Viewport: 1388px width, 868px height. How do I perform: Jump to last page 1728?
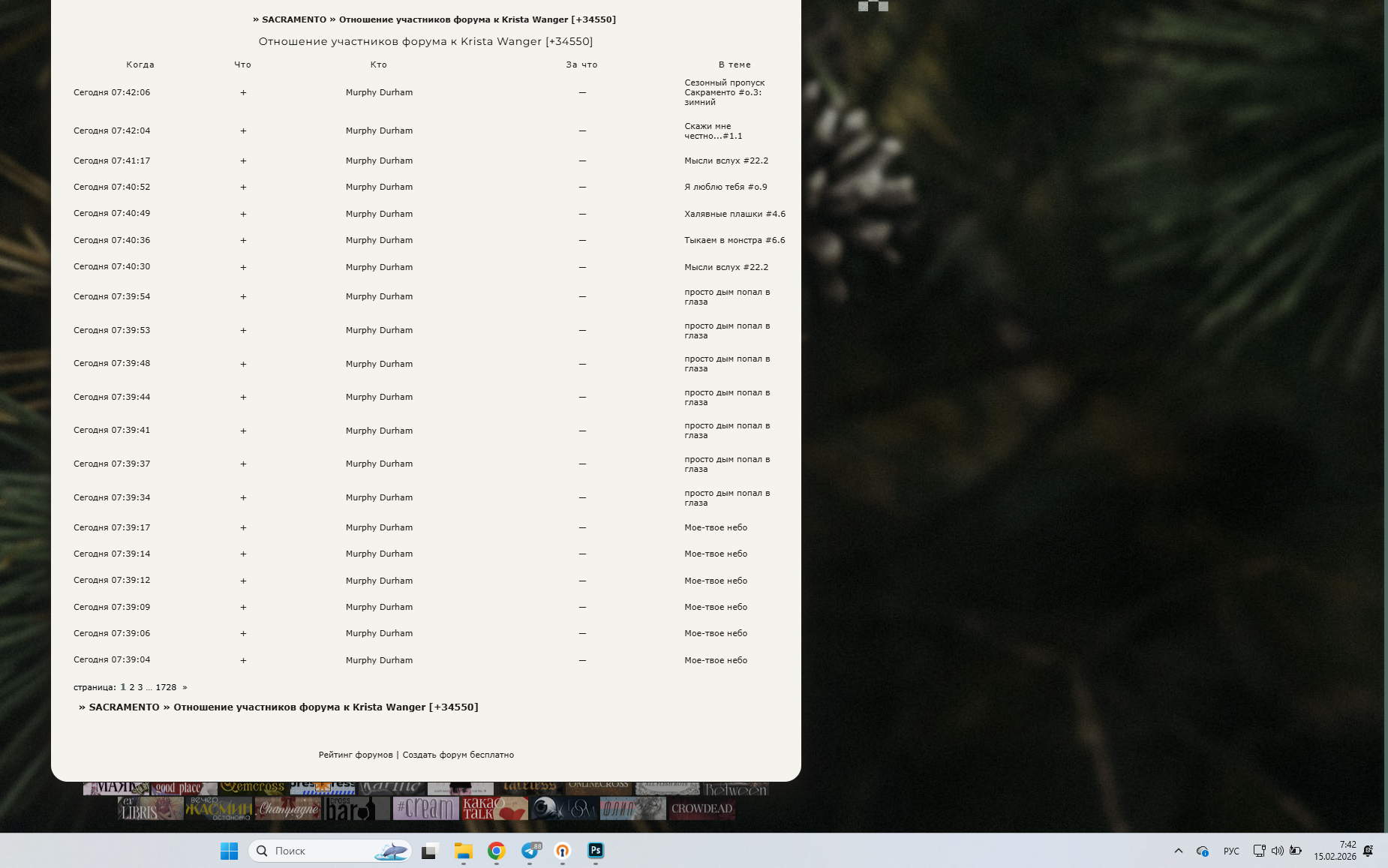click(166, 687)
